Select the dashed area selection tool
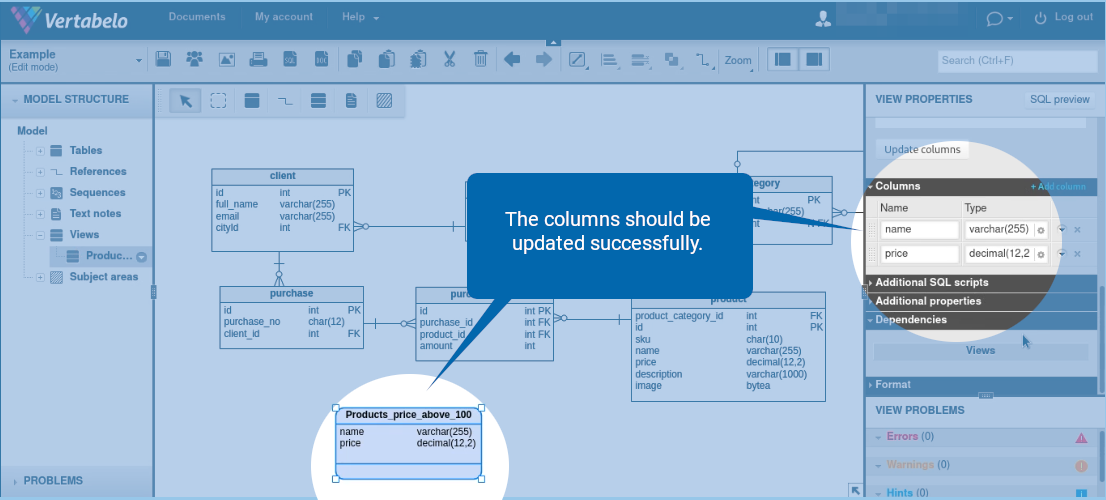This screenshot has width=1106, height=500. 219,101
